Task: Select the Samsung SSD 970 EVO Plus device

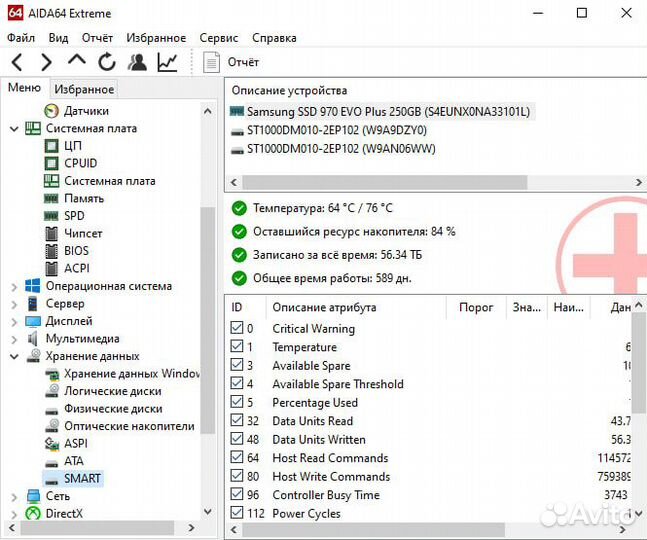Action: pos(382,111)
